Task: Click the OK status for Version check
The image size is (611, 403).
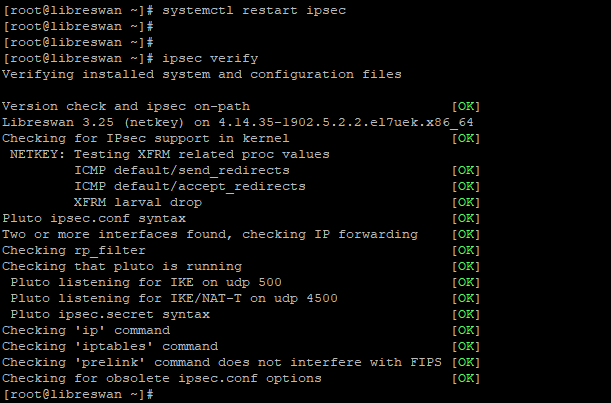Action: [x=465, y=106]
